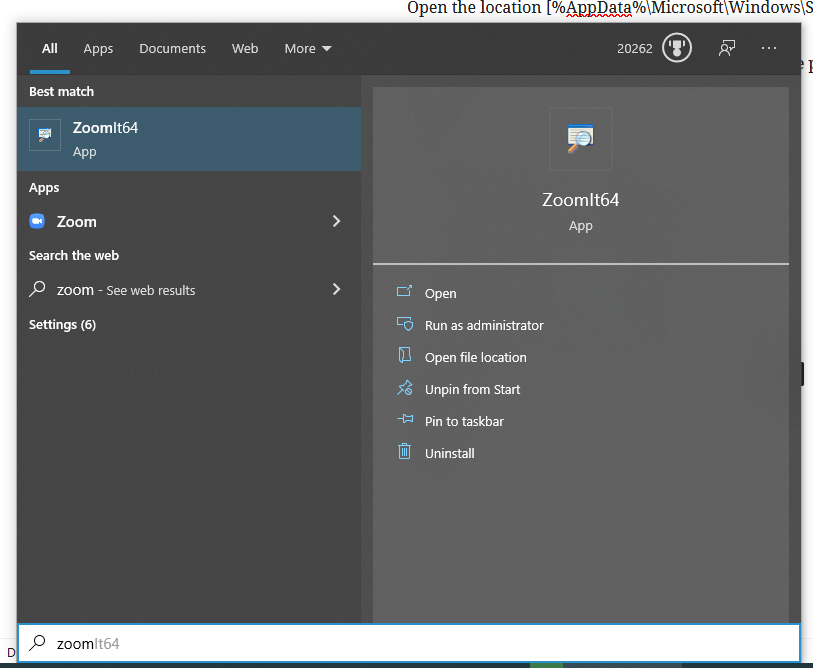This screenshot has height=668, width=813.
Task: Switch to the Documents tab
Action: click(x=172, y=48)
